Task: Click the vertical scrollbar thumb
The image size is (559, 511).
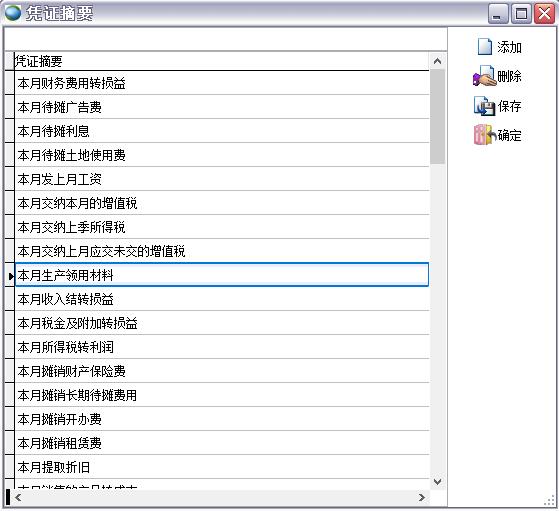Action: [x=437, y=117]
